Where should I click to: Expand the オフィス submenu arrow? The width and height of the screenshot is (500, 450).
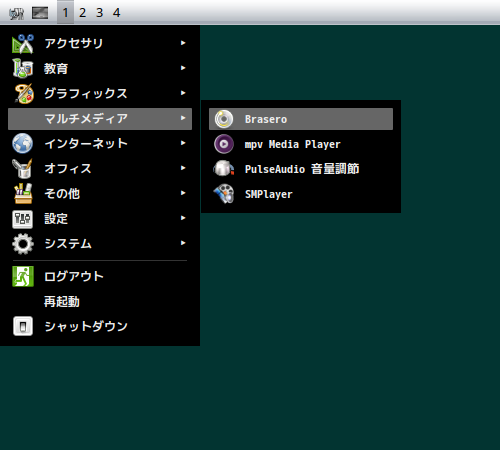pos(183,168)
